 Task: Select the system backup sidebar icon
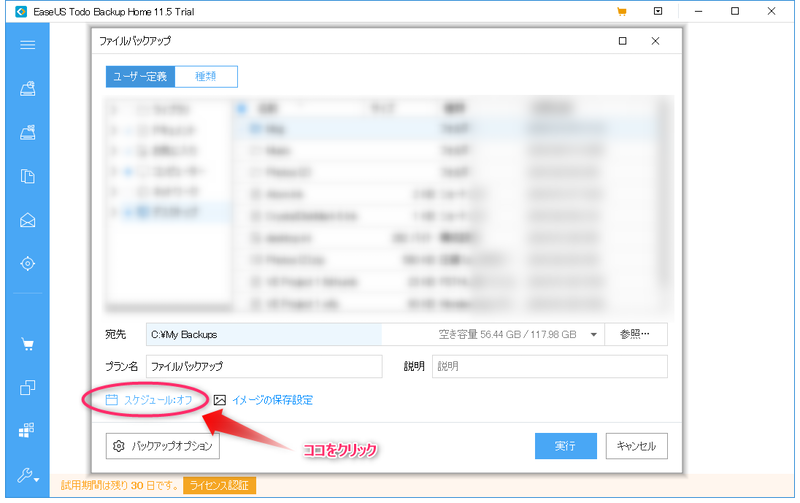point(28,132)
